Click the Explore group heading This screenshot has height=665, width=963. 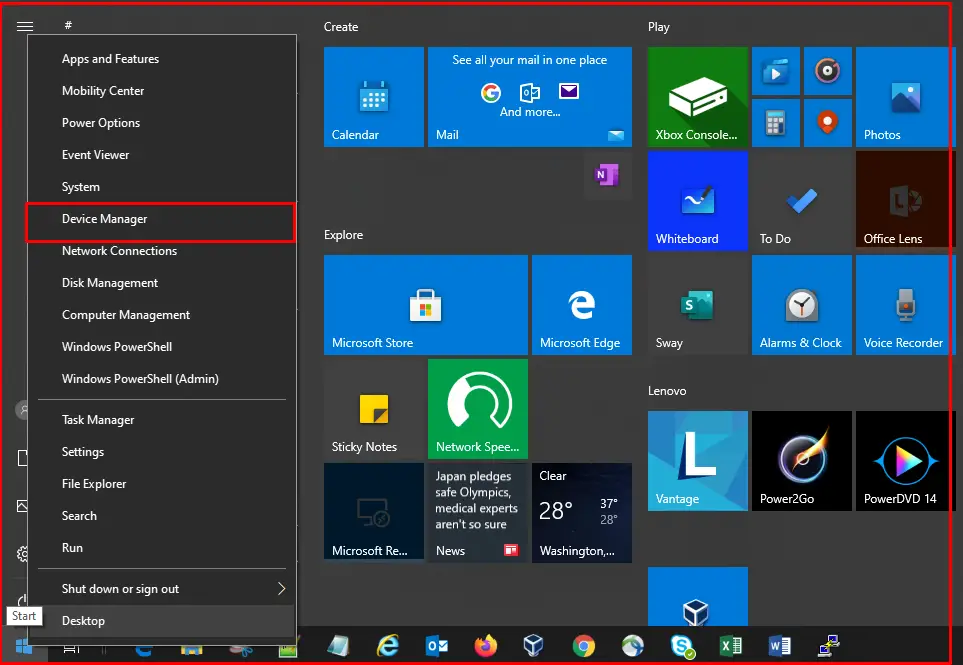click(x=343, y=235)
